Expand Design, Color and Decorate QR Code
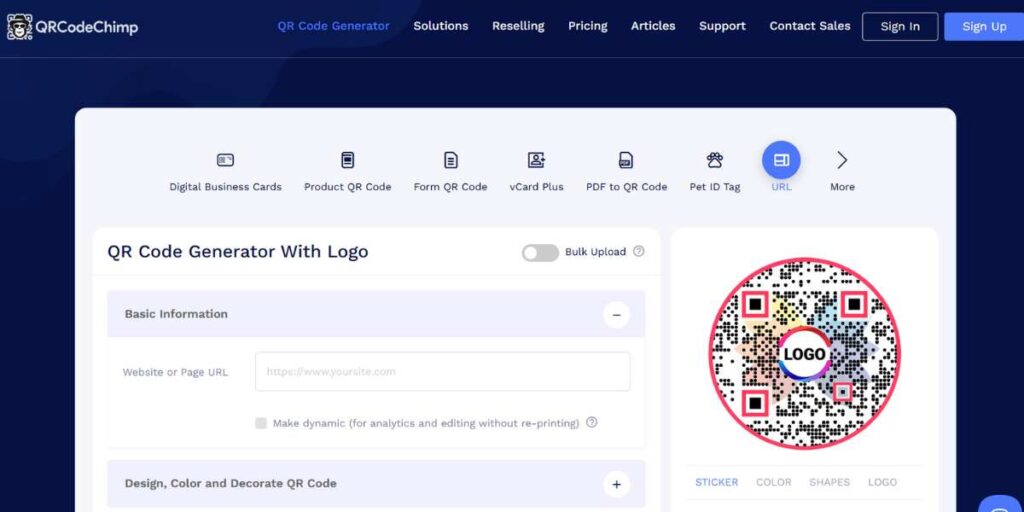This screenshot has width=1024, height=512. click(616, 485)
